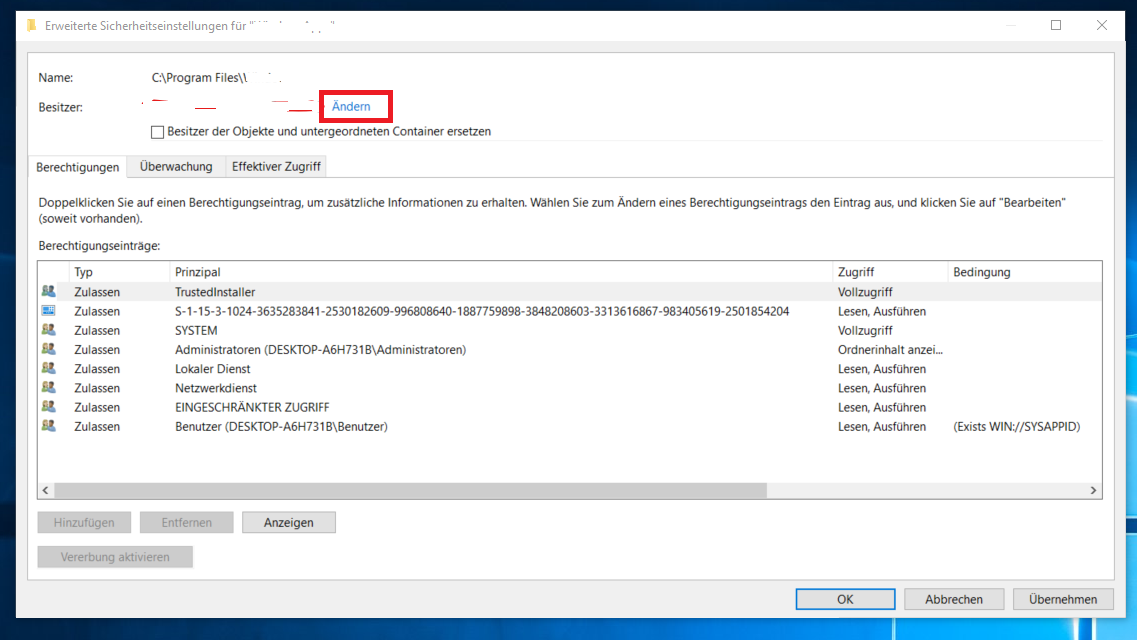Cancel with the Abbrechen button
This screenshot has width=1137, height=640.
pos(954,599)
